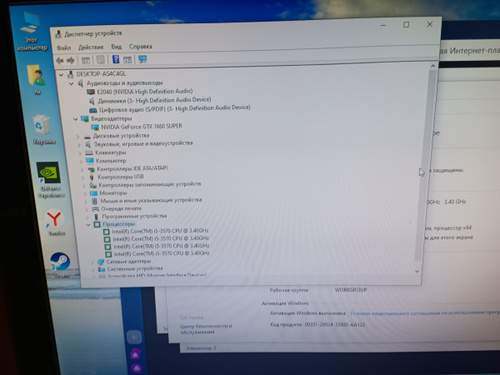Collapse the Видеоадаптеры category
The image size is (500, 375).
[76, 119]
